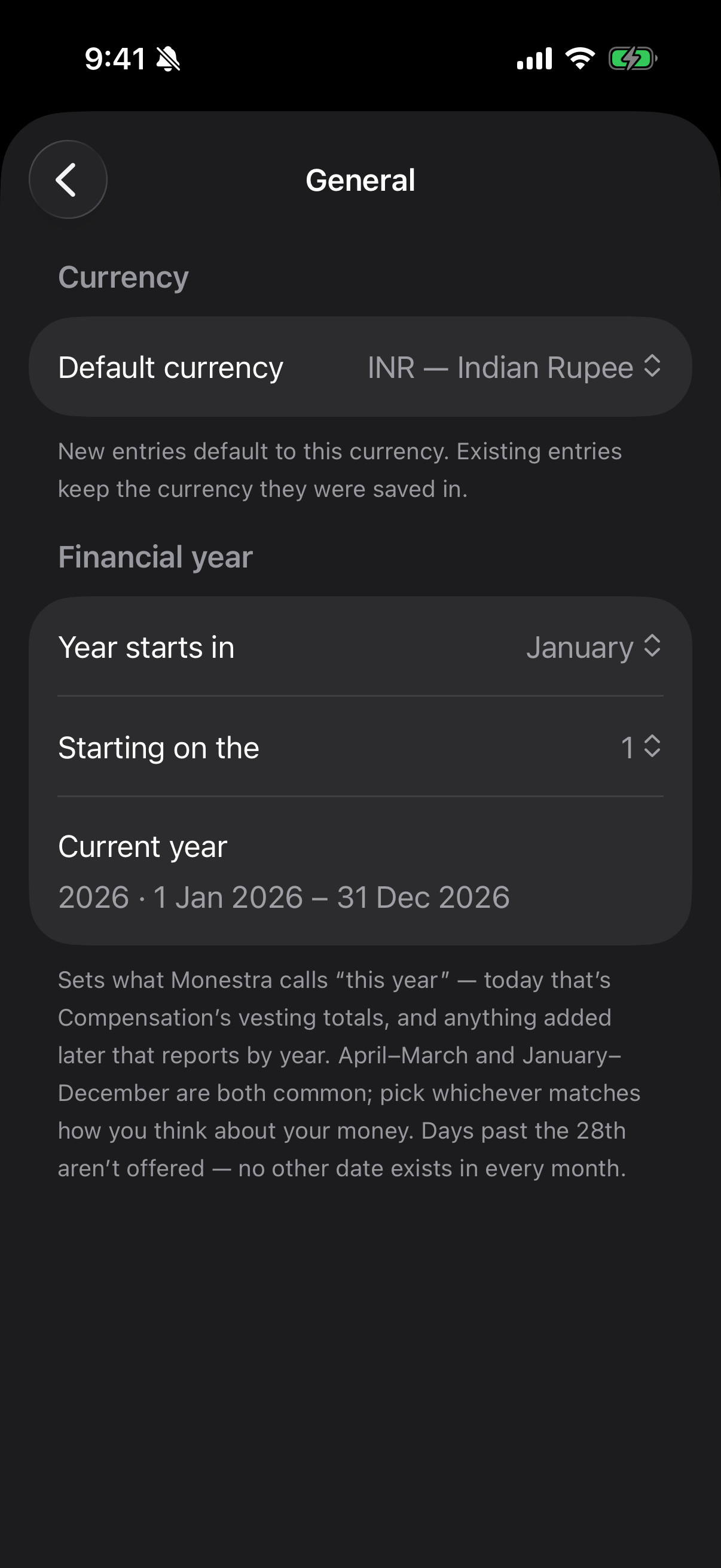This screenshot has width=721, height=1568.
Task: Select the Default currency row label
Action: (171, 368)
